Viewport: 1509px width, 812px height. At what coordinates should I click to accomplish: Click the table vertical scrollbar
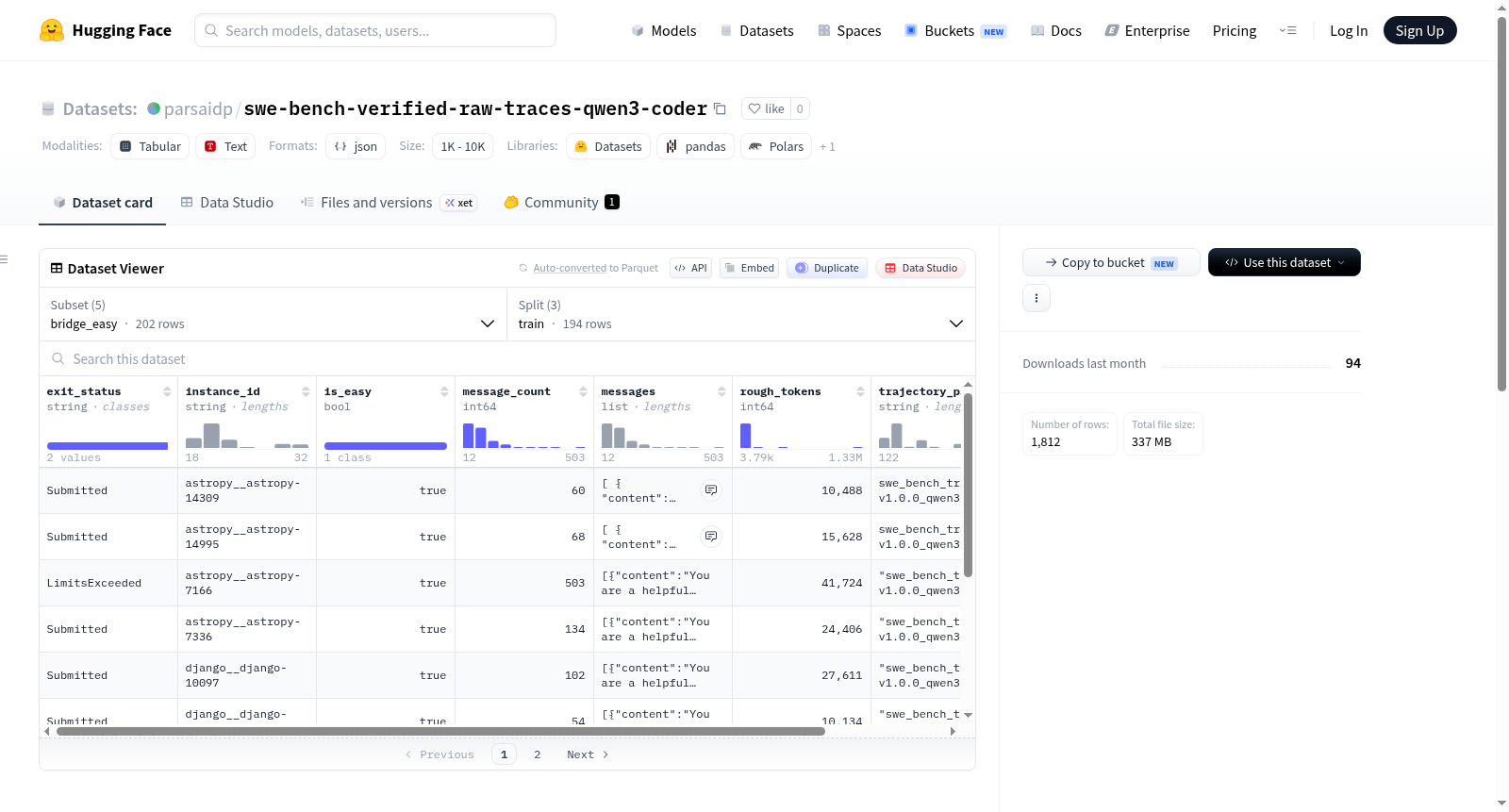[968, 485]
